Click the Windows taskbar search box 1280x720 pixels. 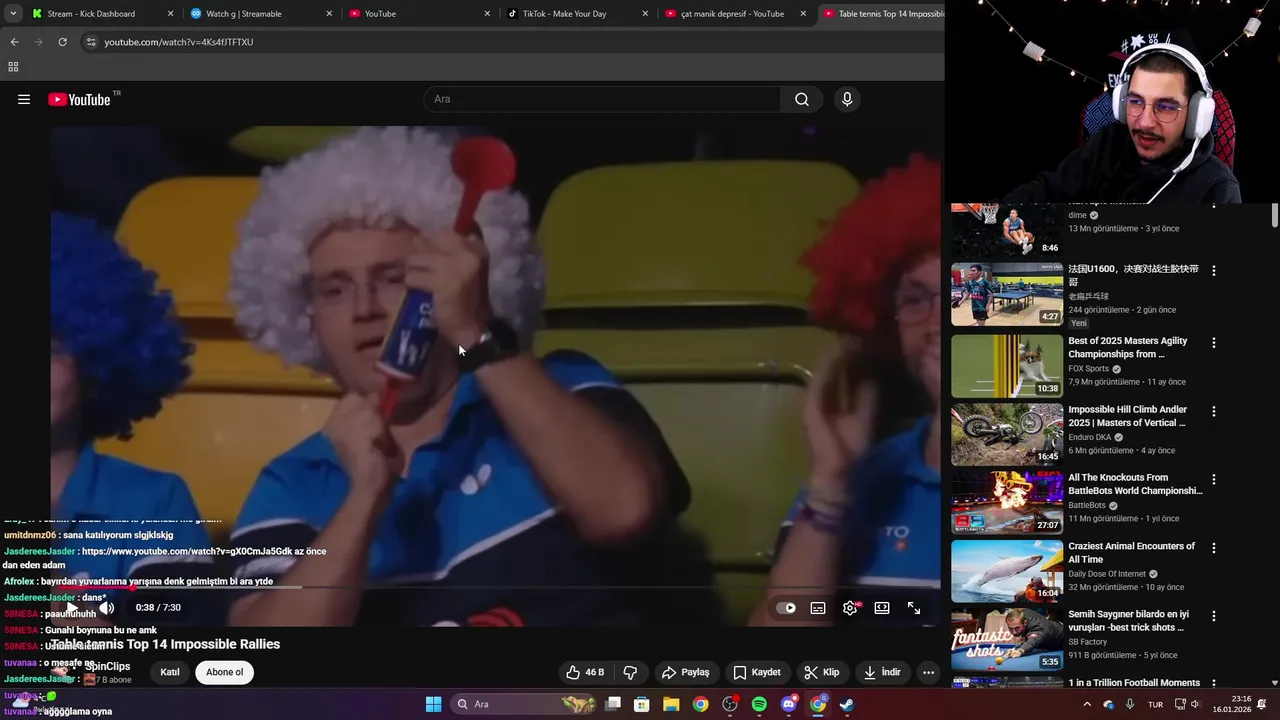[524, 704]
